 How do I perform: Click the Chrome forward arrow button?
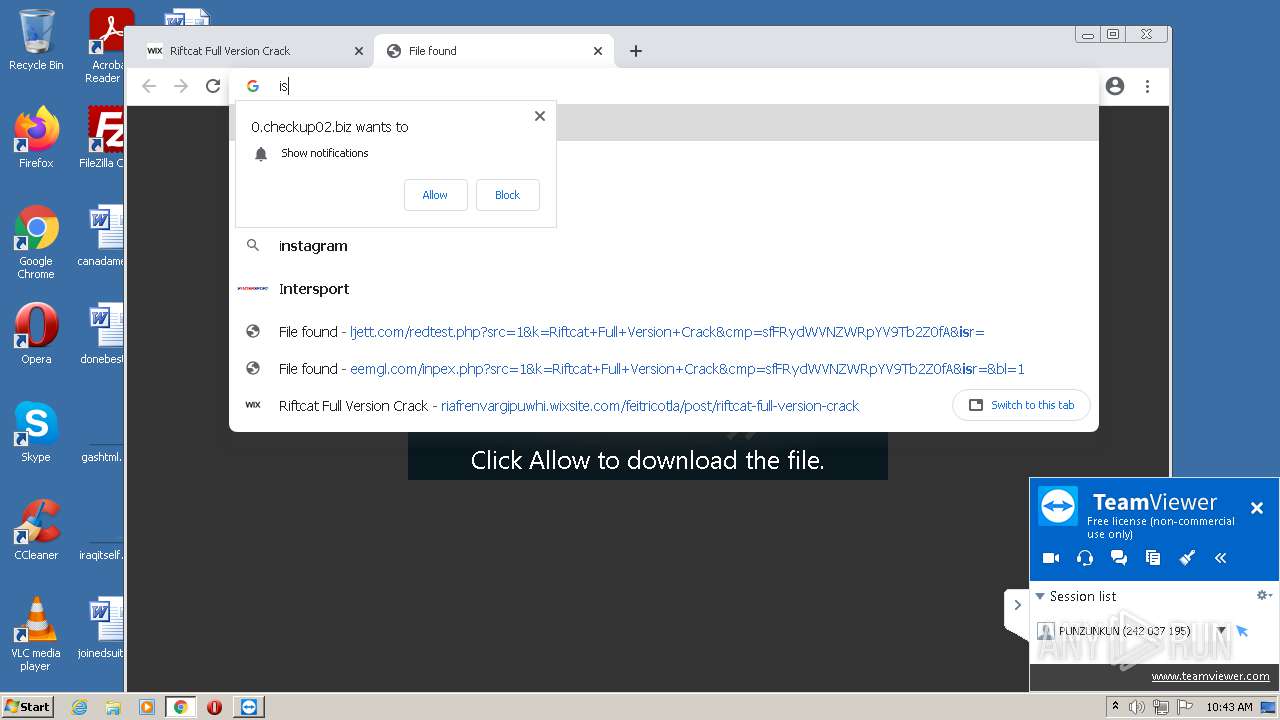pos(181,86)
